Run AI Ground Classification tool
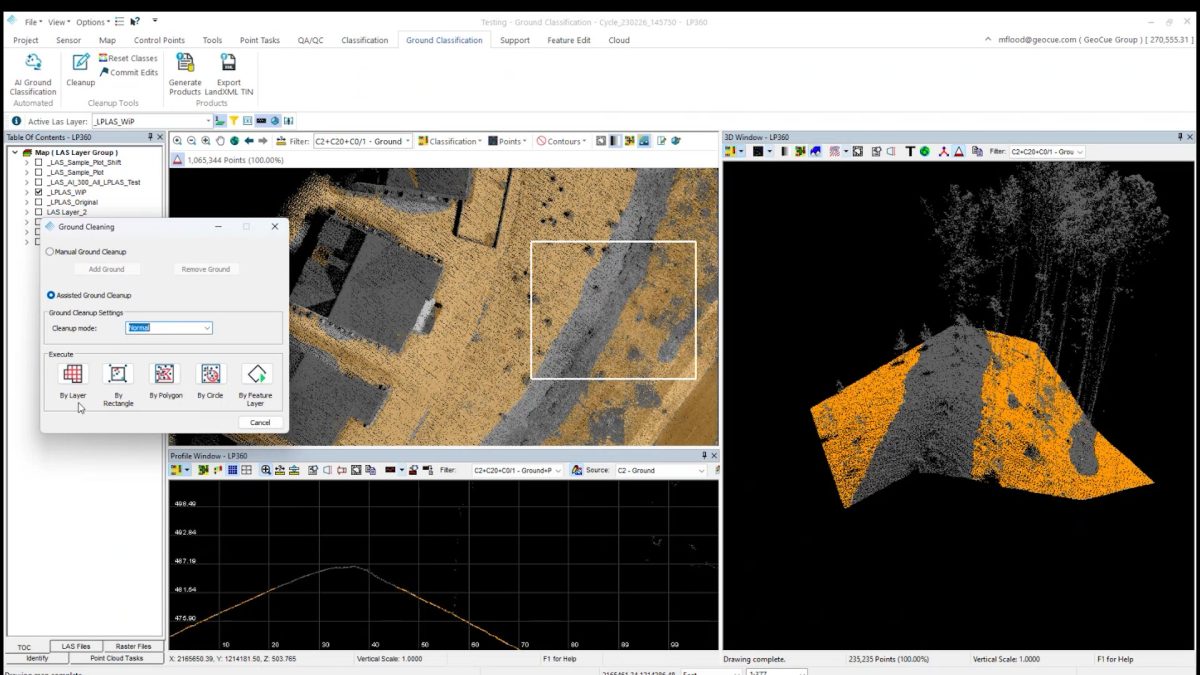 click(33, 74)
